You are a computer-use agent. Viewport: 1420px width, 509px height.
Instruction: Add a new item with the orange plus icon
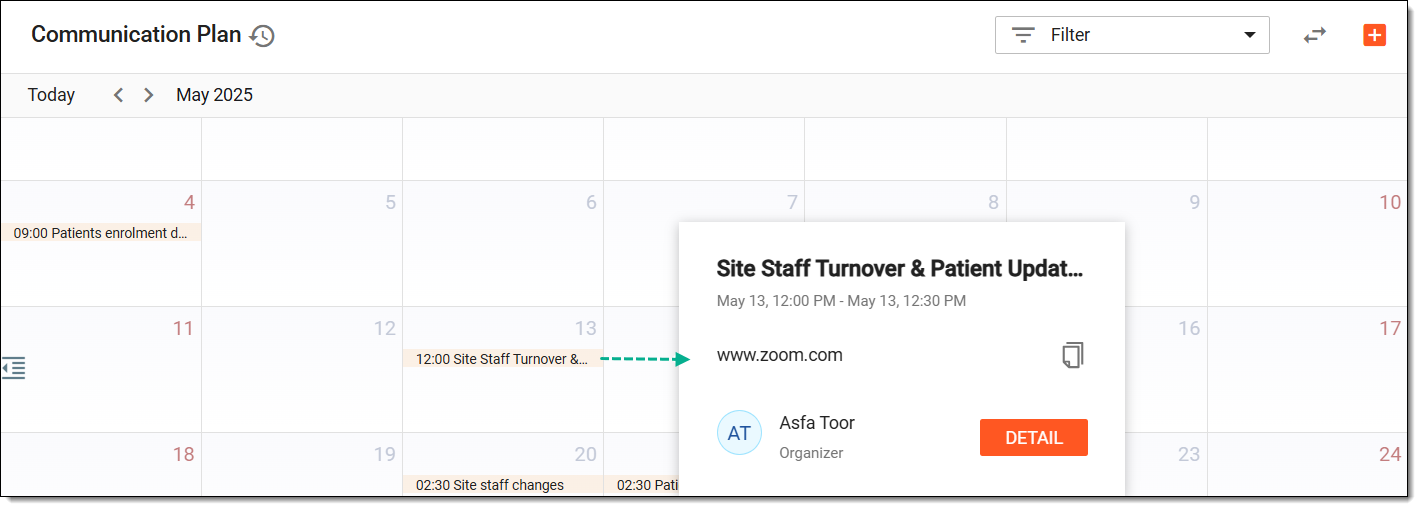[1375, 35]
